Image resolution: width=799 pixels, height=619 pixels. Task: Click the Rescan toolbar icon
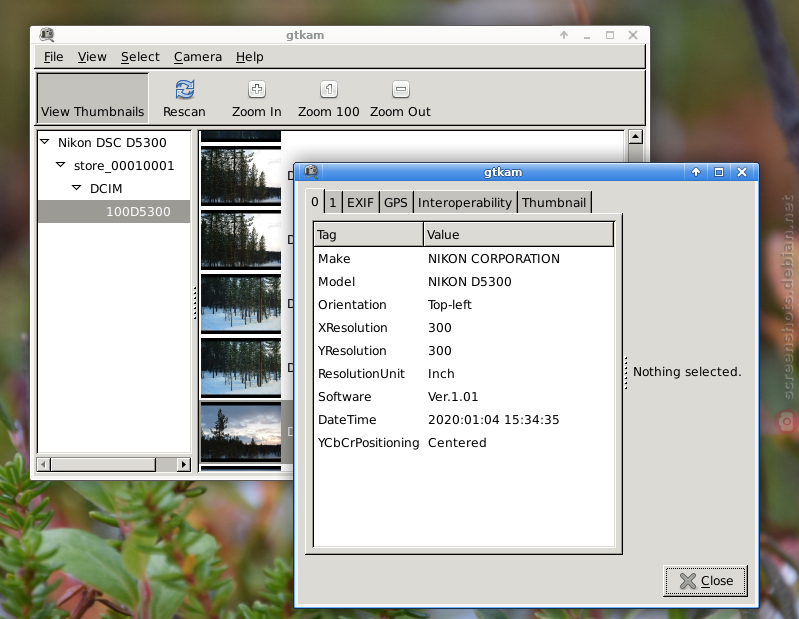click(x=184, y=89)
